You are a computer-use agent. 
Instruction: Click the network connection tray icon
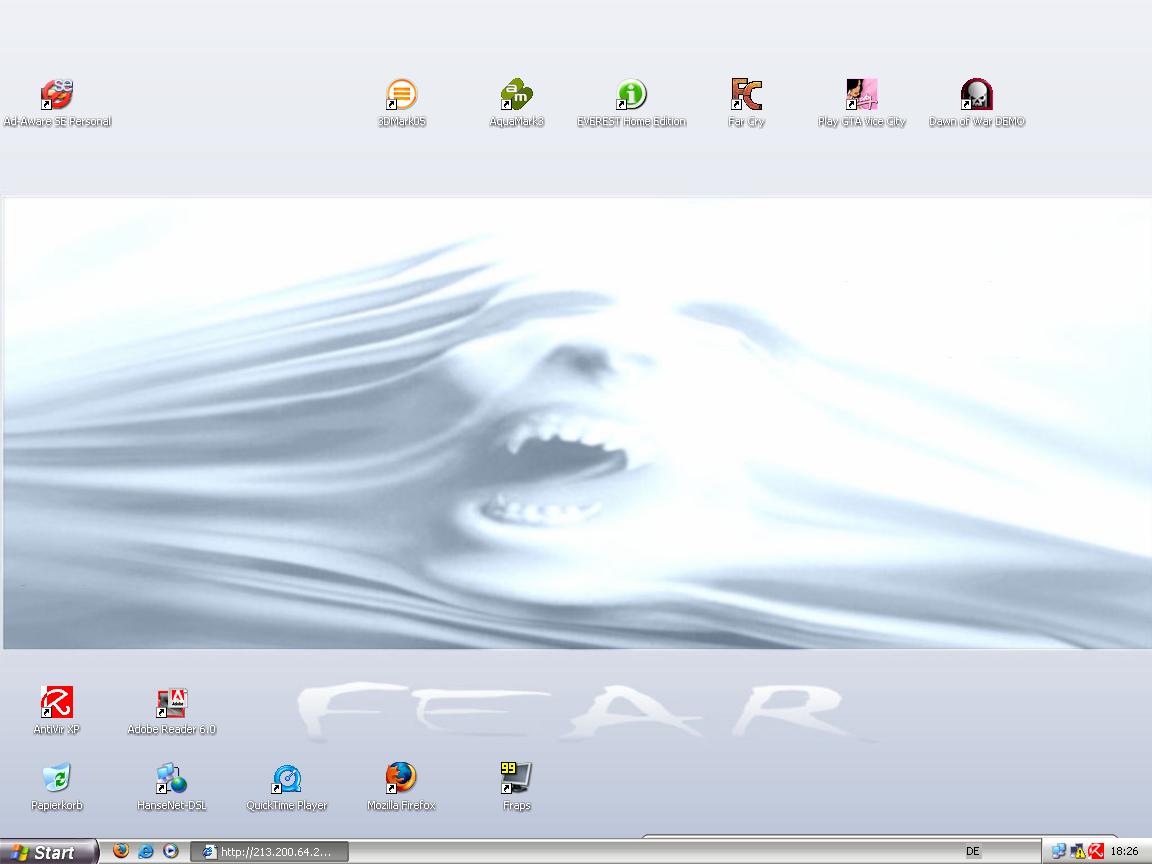(x=1059, y=852)
